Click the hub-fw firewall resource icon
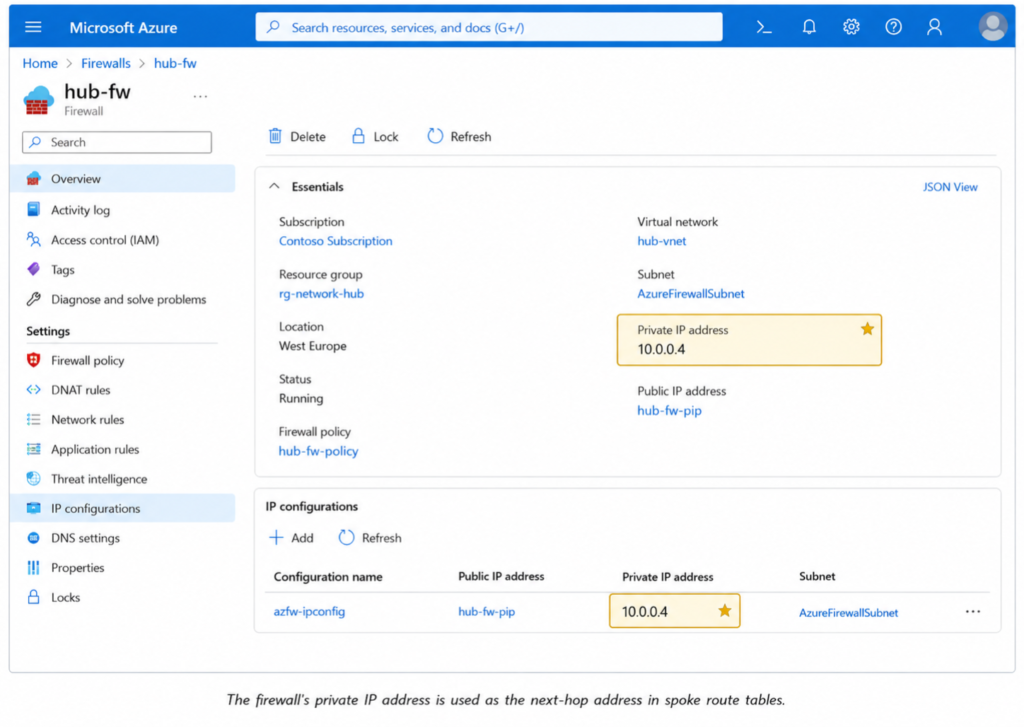The height and width of the screenshot is (727, 1024). click(x=39, y=100)
